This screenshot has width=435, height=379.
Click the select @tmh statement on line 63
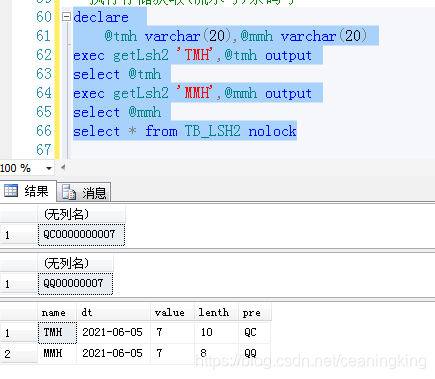click(x=117, y=74)
